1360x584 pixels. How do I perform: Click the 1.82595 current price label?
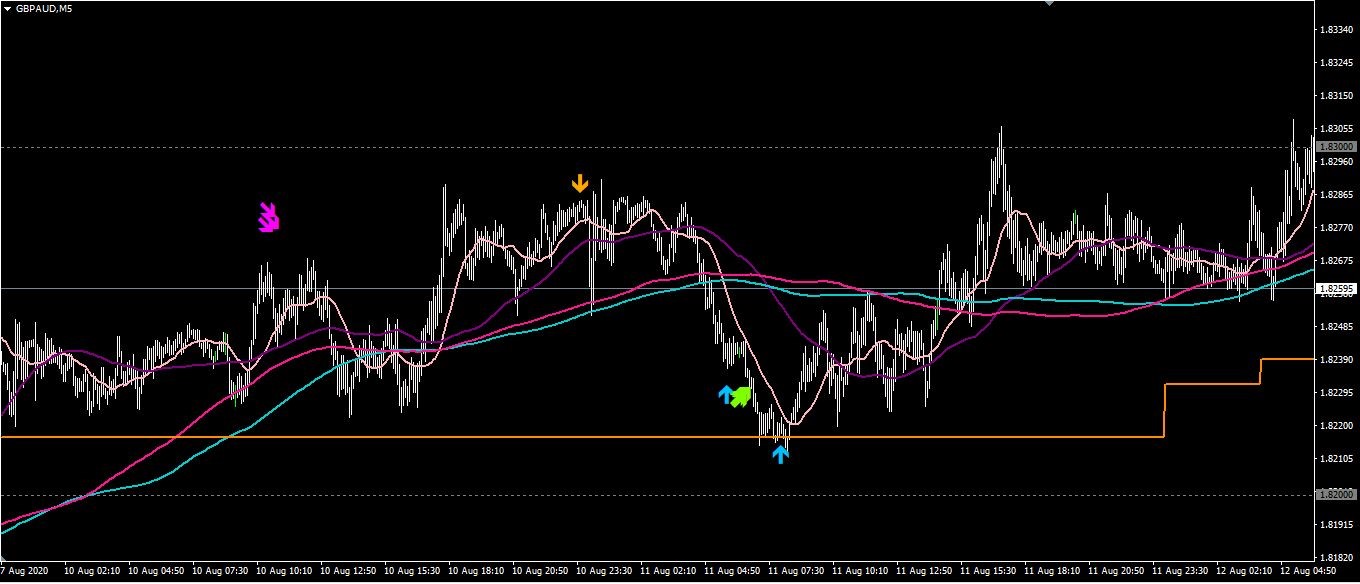[1337, 289]
